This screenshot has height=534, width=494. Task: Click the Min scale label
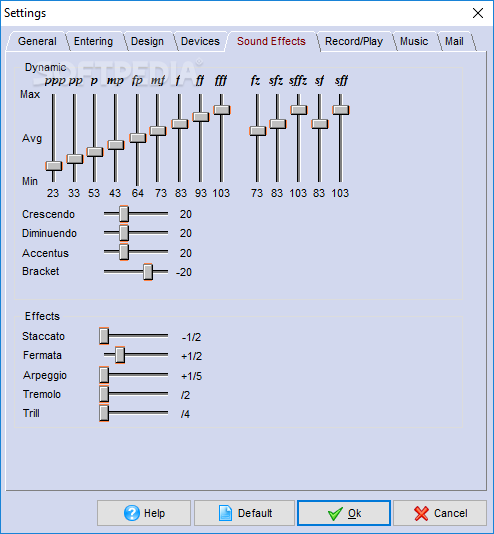pos(30,181)
